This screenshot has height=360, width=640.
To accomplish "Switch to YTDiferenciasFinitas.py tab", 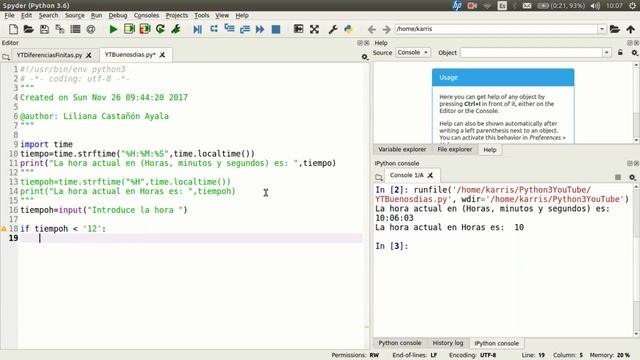I will click(49, 55).
